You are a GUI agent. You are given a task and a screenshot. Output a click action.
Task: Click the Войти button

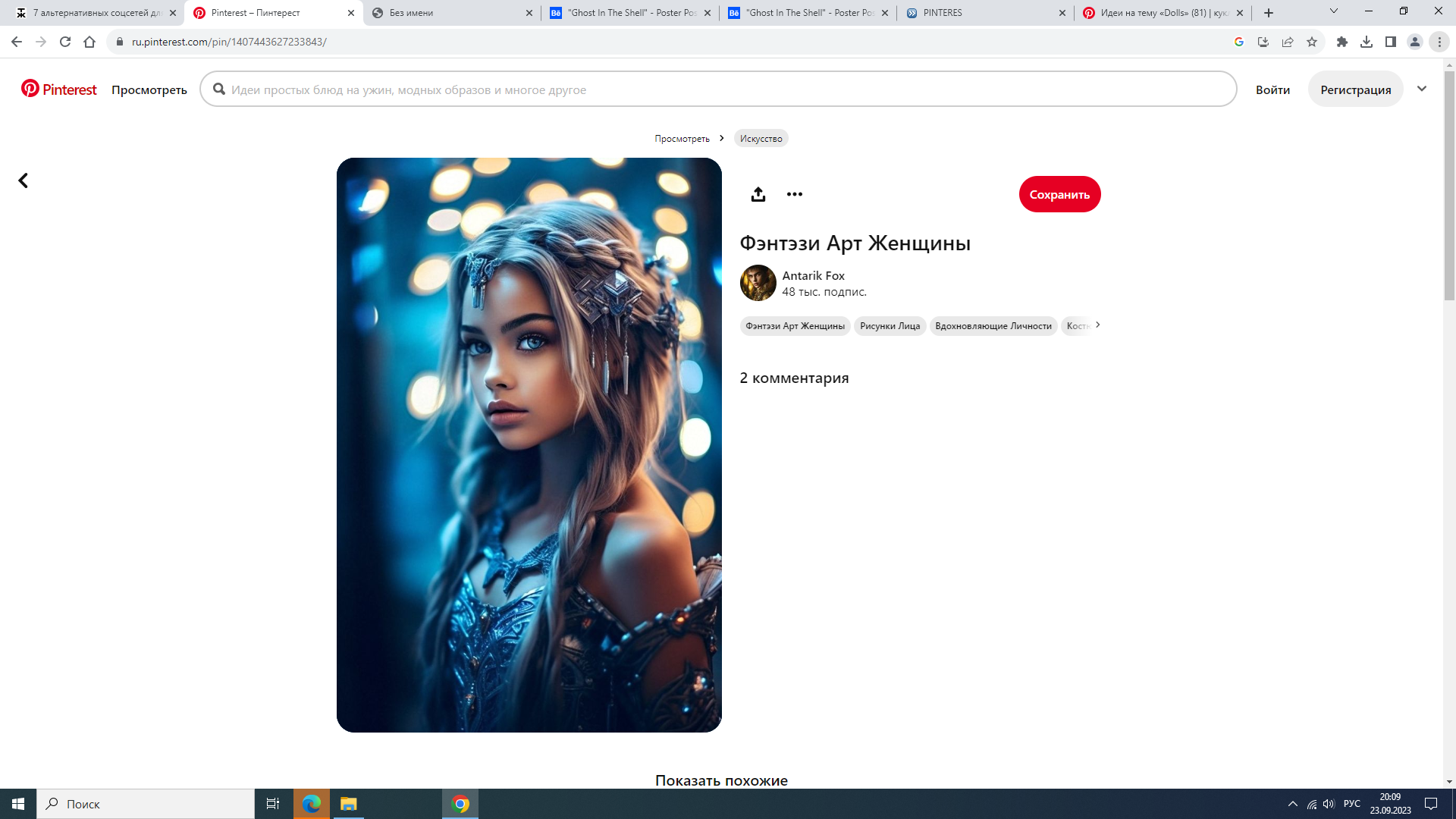click(x=1272, y=89)
